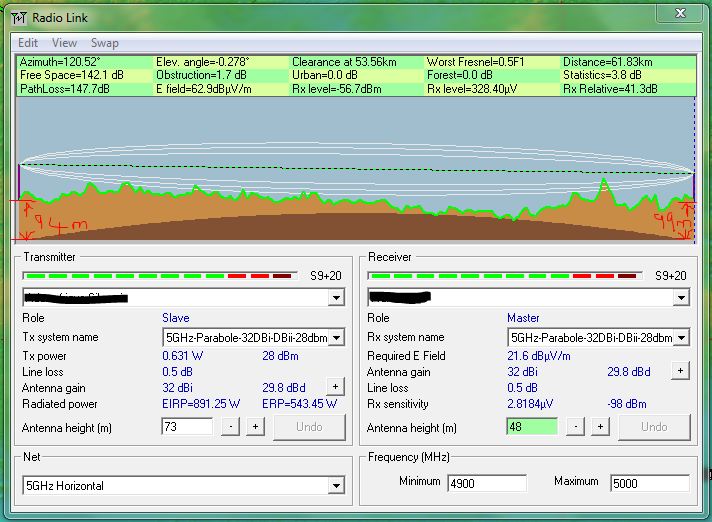The image size is (712, 522).
Task: Open the Swap menu
Action: point(105,43)
